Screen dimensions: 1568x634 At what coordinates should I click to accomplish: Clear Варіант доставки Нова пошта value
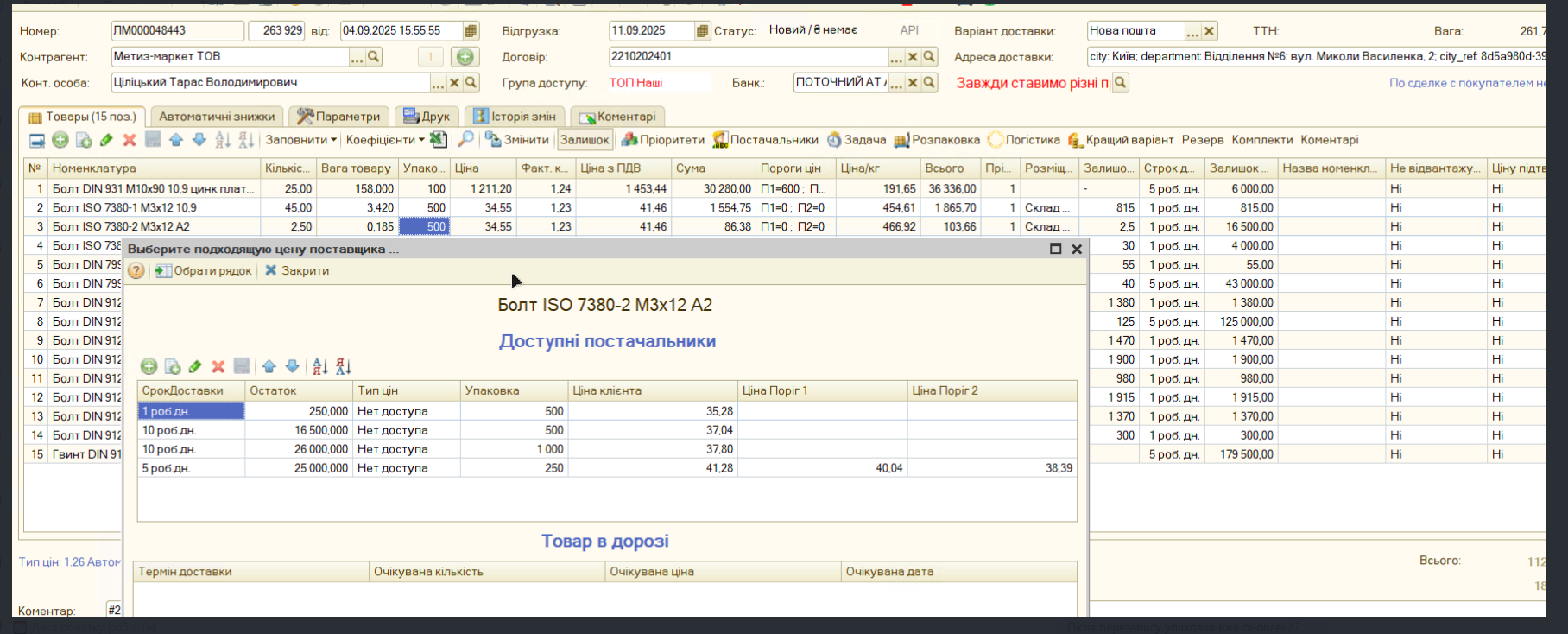pos(1210,31)
